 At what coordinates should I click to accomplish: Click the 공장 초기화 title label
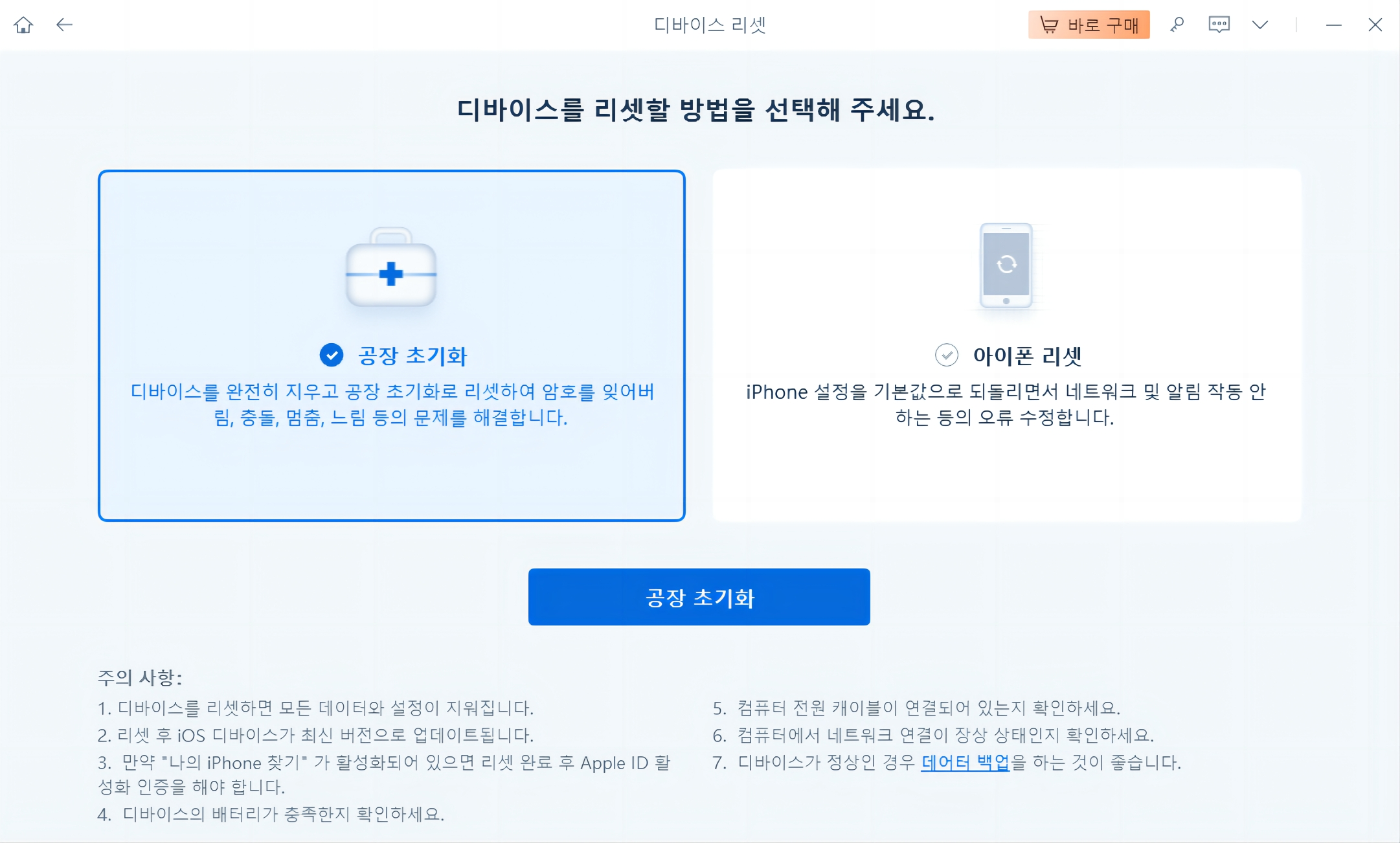(412, 355)
